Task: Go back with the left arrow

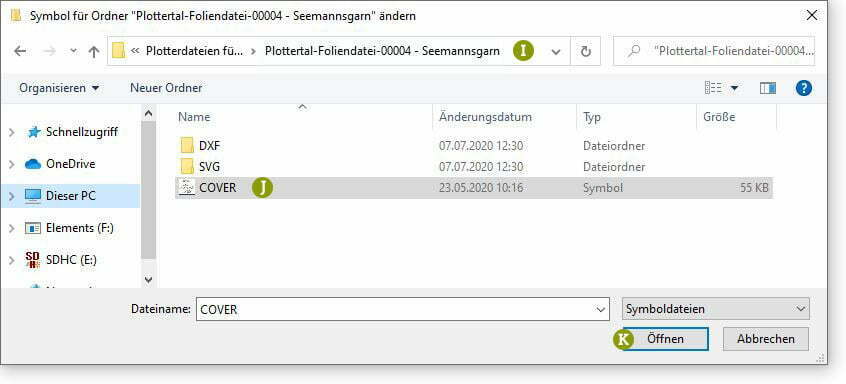Action: pos(20,51)
